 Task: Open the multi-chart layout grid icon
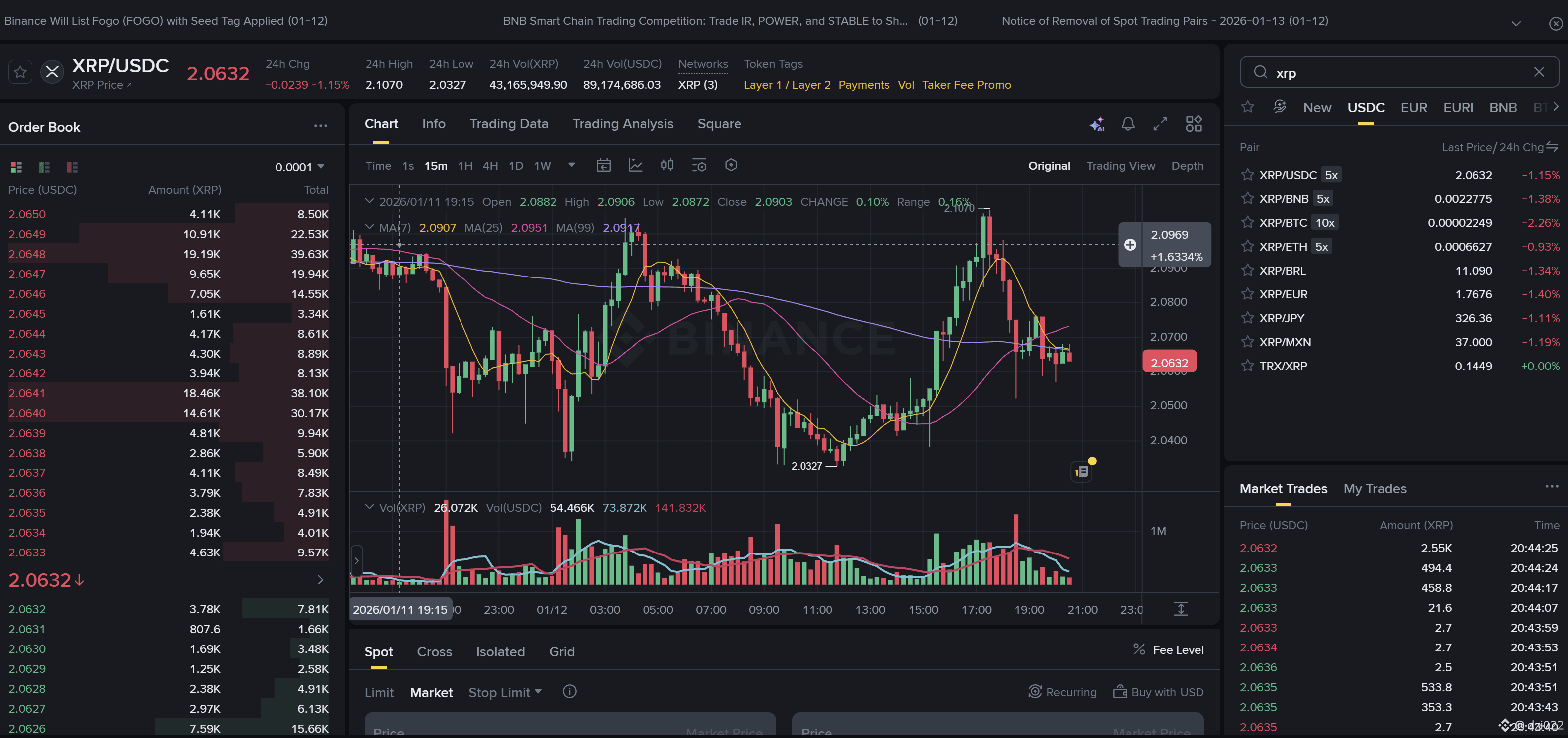click(x=1194, y=124)
